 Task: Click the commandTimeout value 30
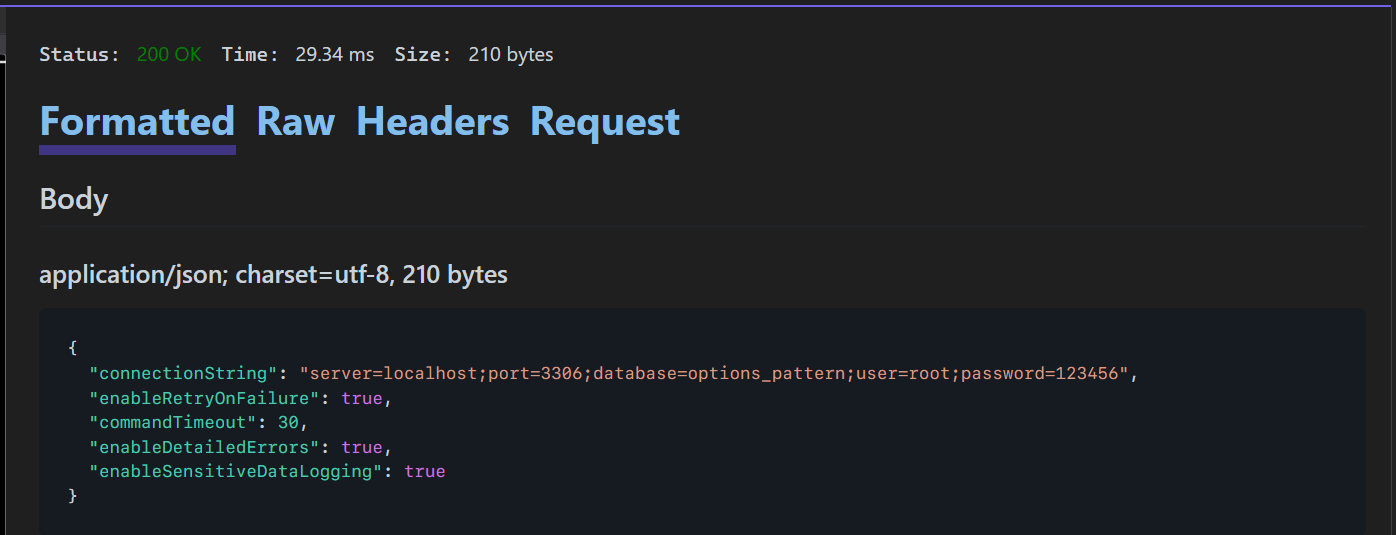tap(288, 422)
